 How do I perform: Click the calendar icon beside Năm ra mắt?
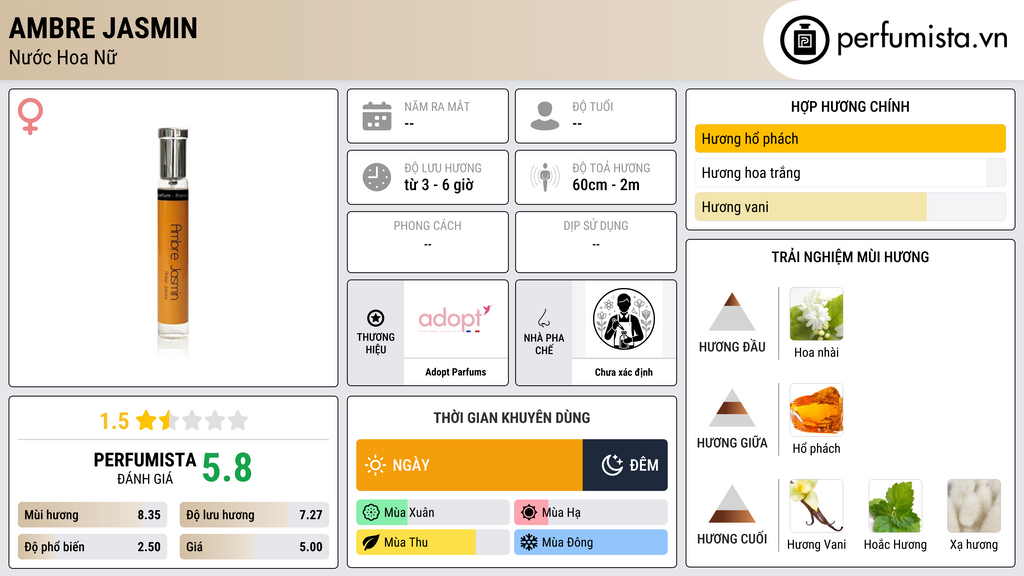pyautogui.click(x=377, y=116)
